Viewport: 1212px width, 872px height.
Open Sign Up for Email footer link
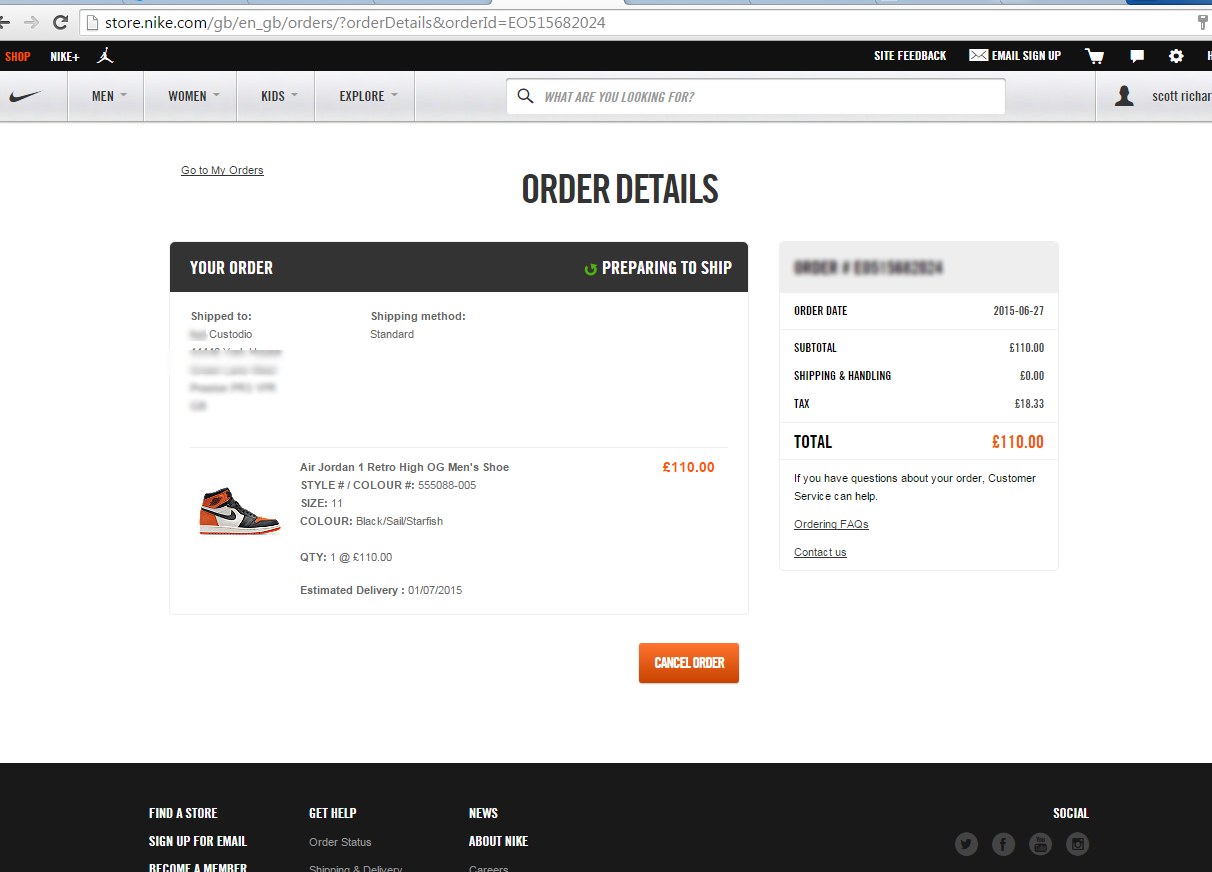[x=198, y=841]
